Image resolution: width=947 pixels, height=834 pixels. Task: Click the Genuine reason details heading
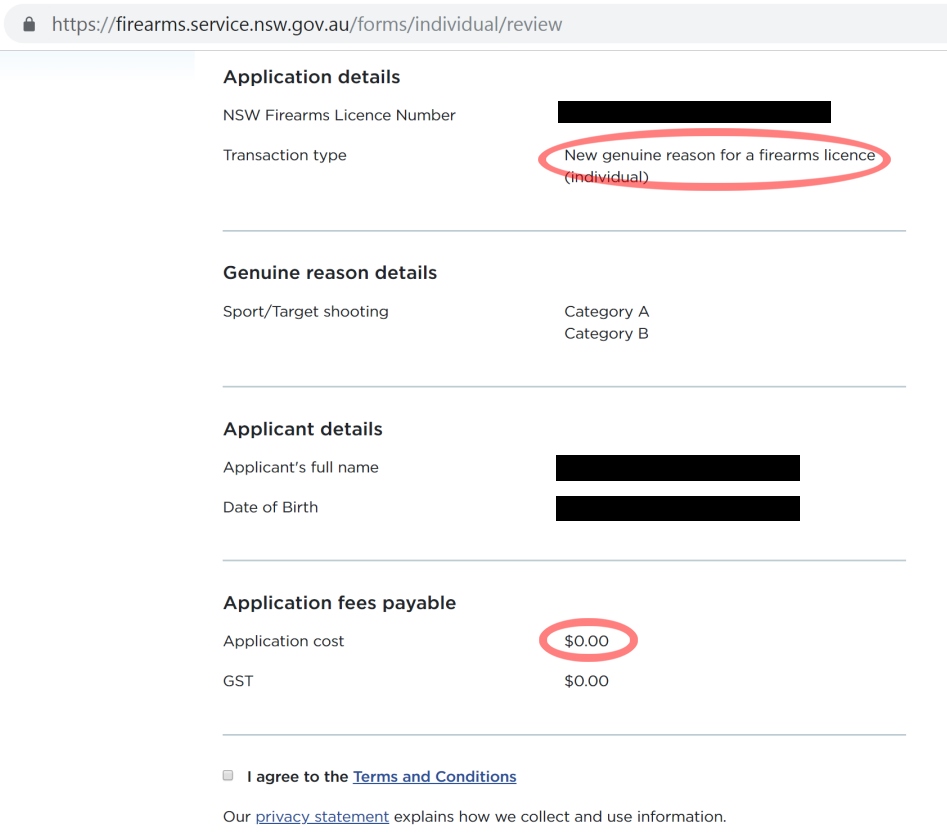[330, 273]
